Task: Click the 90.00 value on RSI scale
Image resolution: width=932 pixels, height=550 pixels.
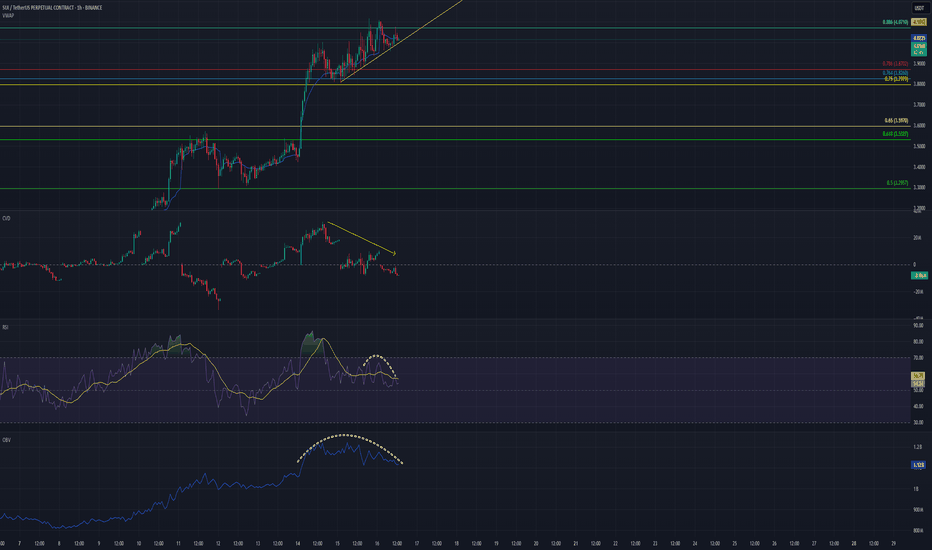Action: (x=918, y=325)
